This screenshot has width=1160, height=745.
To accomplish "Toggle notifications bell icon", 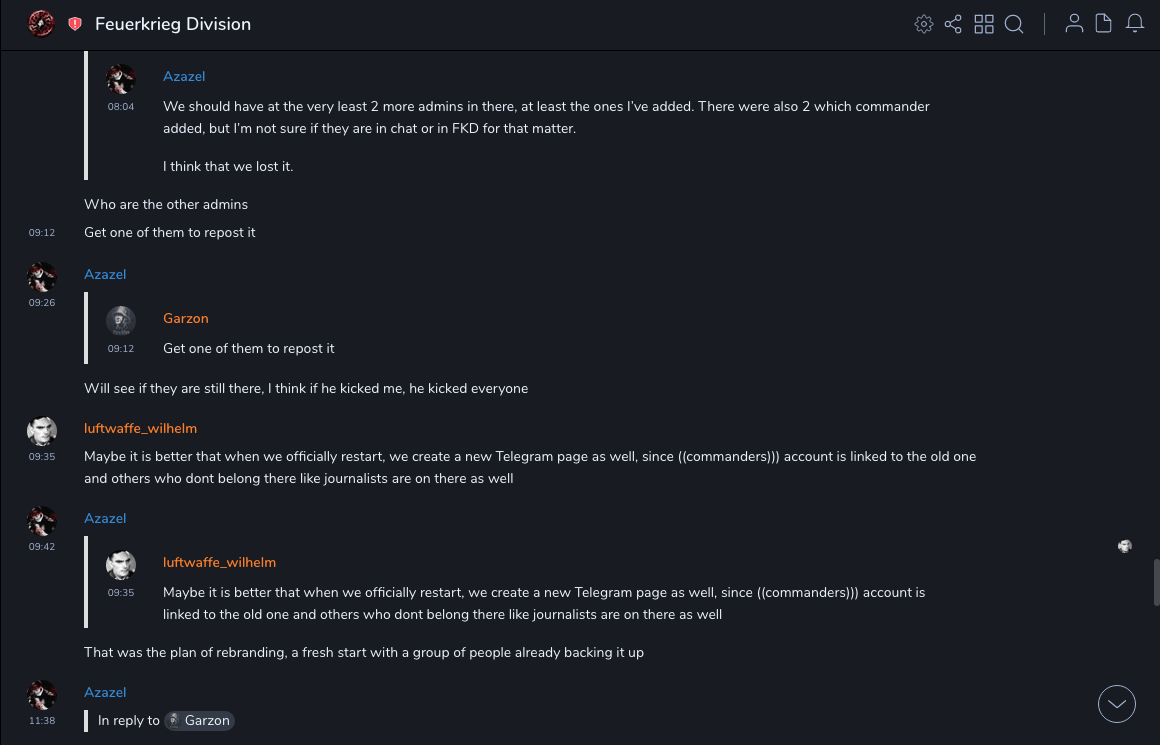I will coord(1135,24).
